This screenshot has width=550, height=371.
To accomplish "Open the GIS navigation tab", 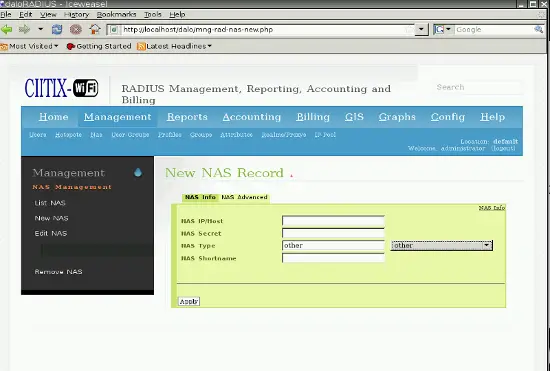I will [x=354, y=117].
